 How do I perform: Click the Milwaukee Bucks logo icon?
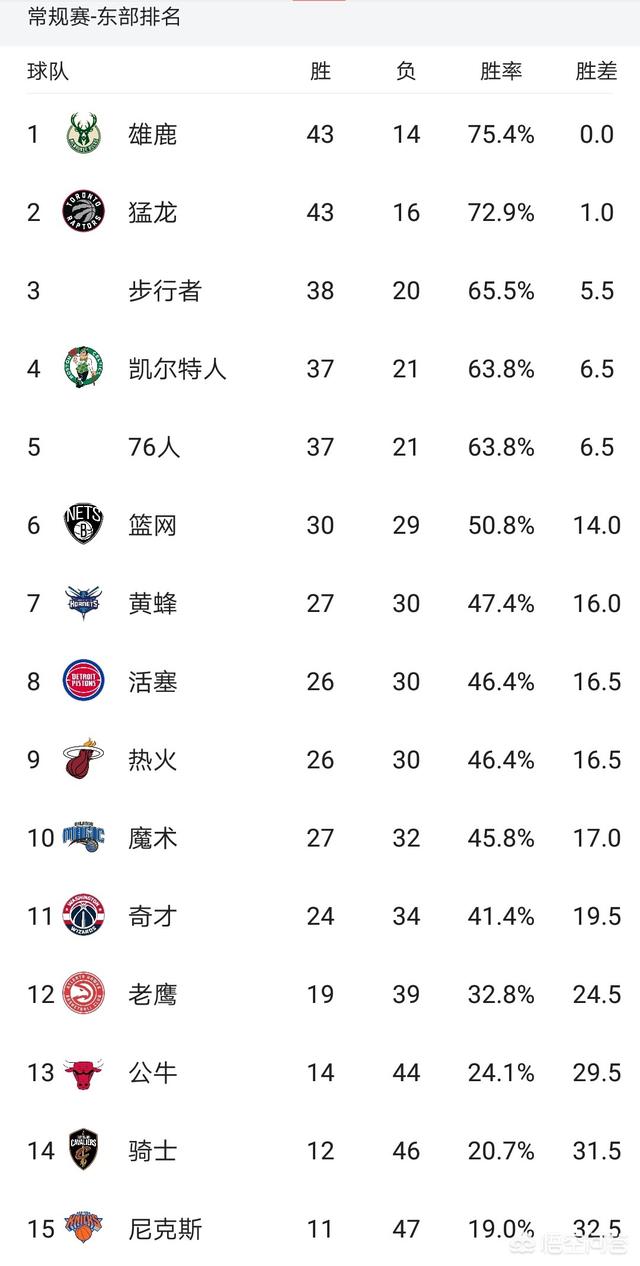tap(84, 133)
